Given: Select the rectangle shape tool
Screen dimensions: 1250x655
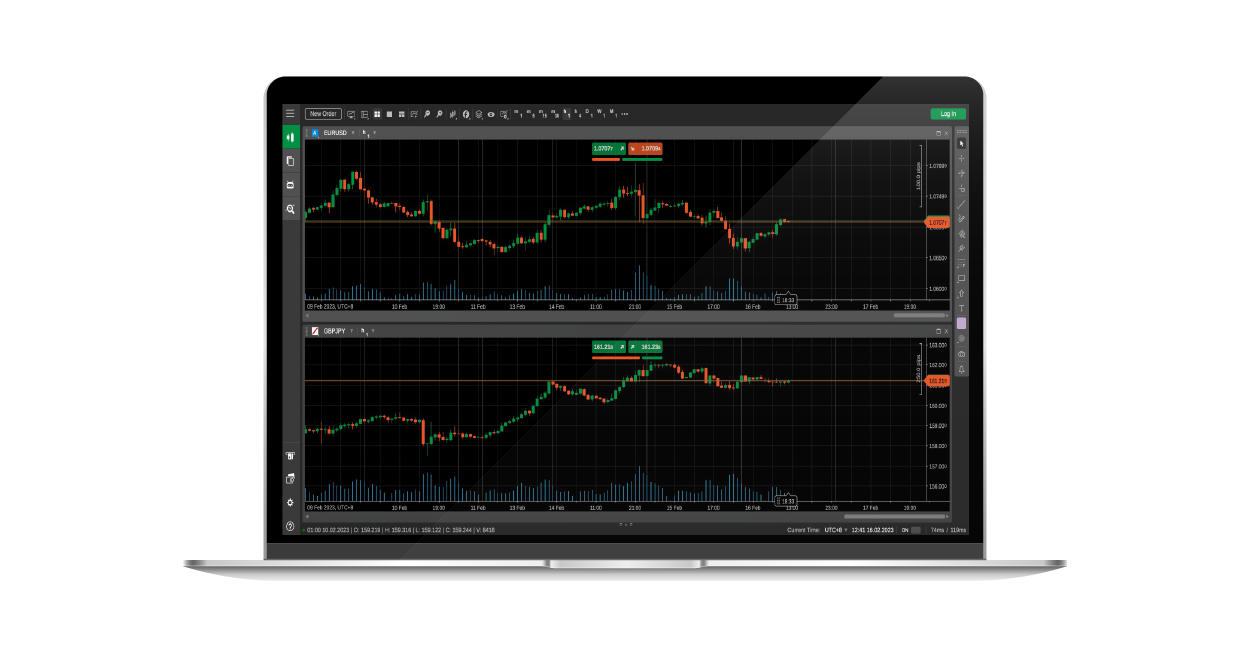Looking at the screenshot, I should pyautogui.click(x=962, y=278).
